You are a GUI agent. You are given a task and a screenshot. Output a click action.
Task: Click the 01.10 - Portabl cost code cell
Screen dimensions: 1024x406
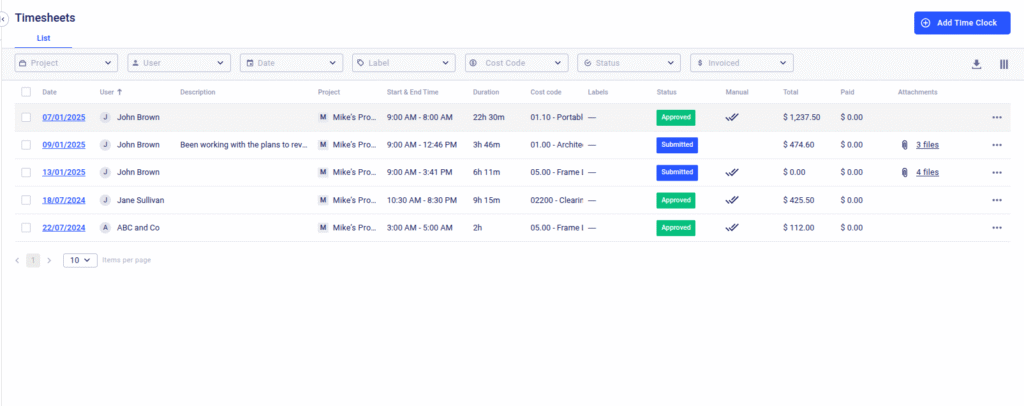pos(556,117)
